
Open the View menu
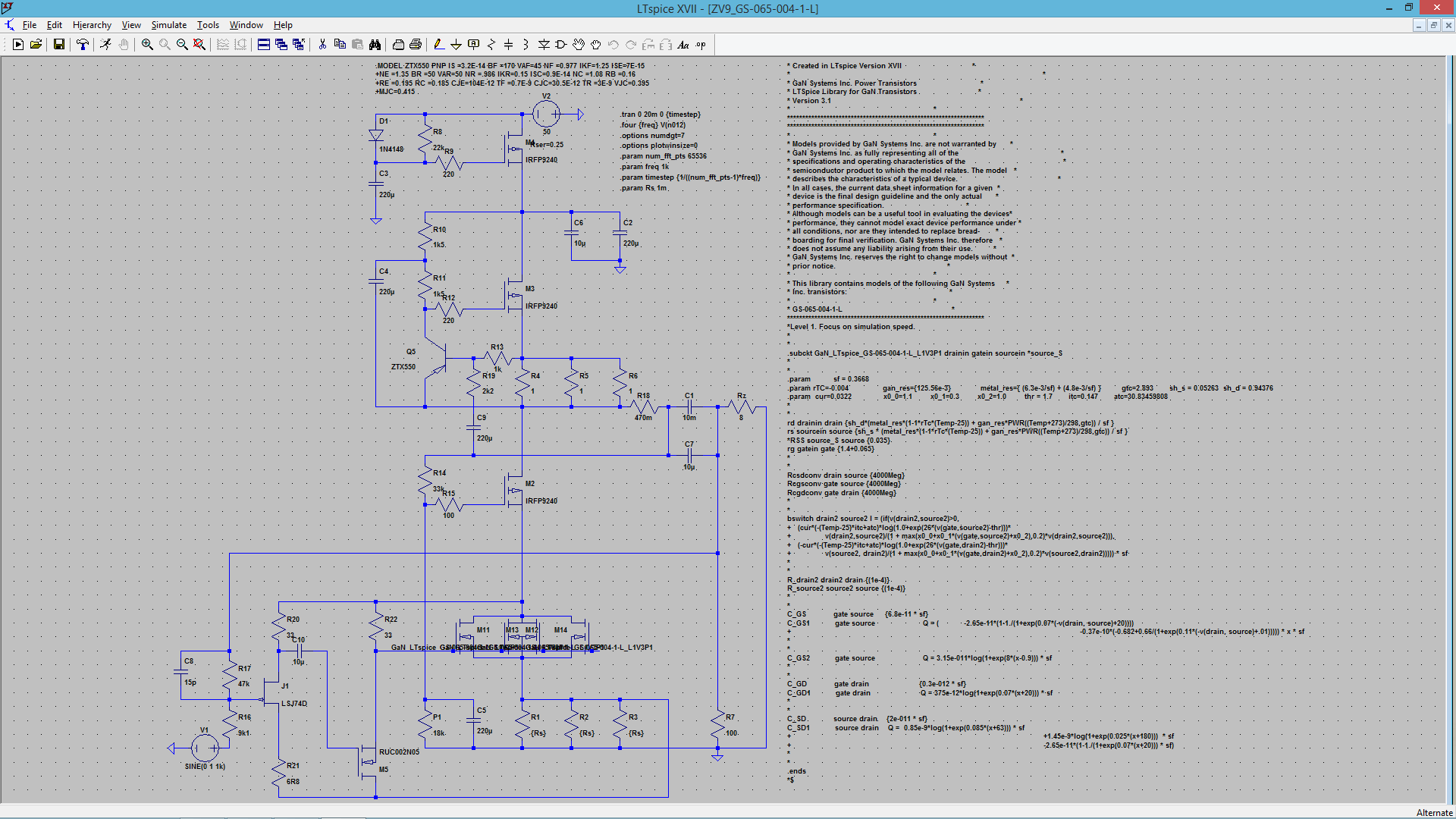pyautogui.click(x=131, y=25)
